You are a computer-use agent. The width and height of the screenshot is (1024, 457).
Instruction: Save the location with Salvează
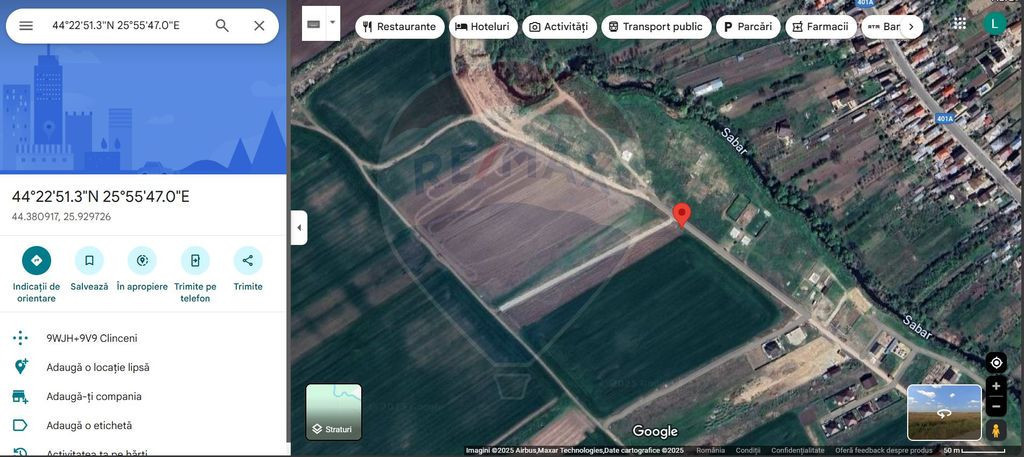tap(89, 261)
